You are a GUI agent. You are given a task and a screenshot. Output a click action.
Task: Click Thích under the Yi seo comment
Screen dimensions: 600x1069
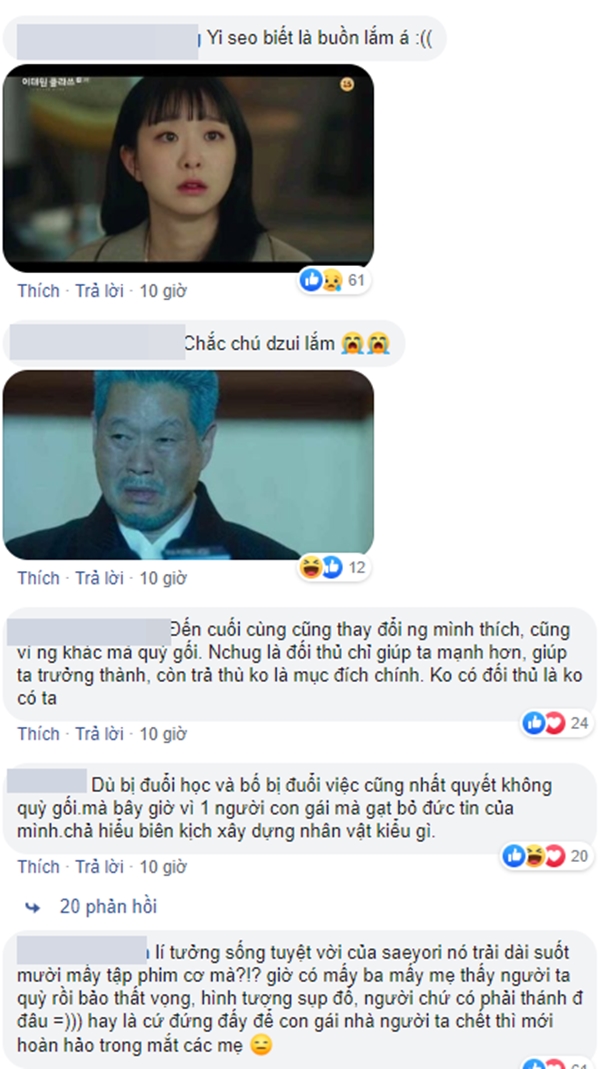[39, 291]
